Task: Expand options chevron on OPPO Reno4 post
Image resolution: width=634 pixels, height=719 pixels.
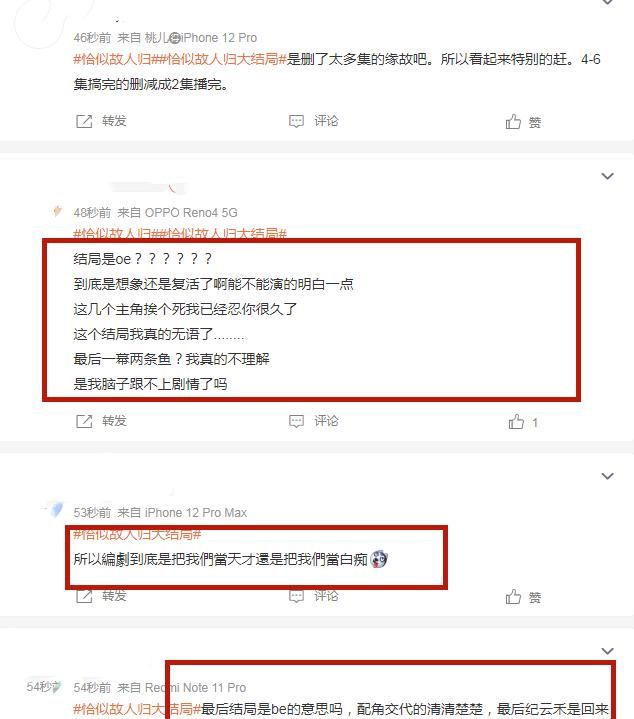Action: tap(607, 176)
